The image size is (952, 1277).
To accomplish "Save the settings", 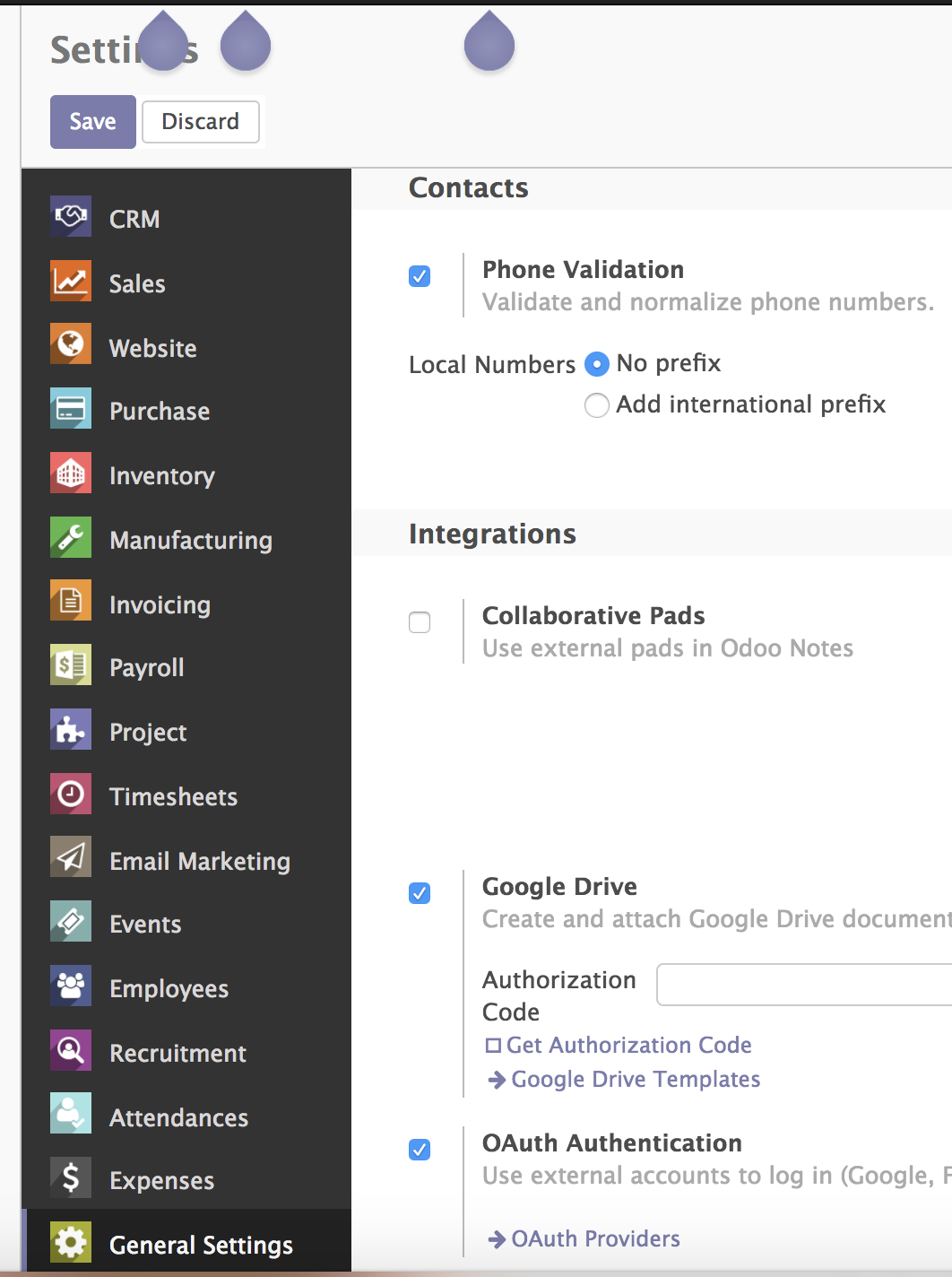I will (93, 121).
